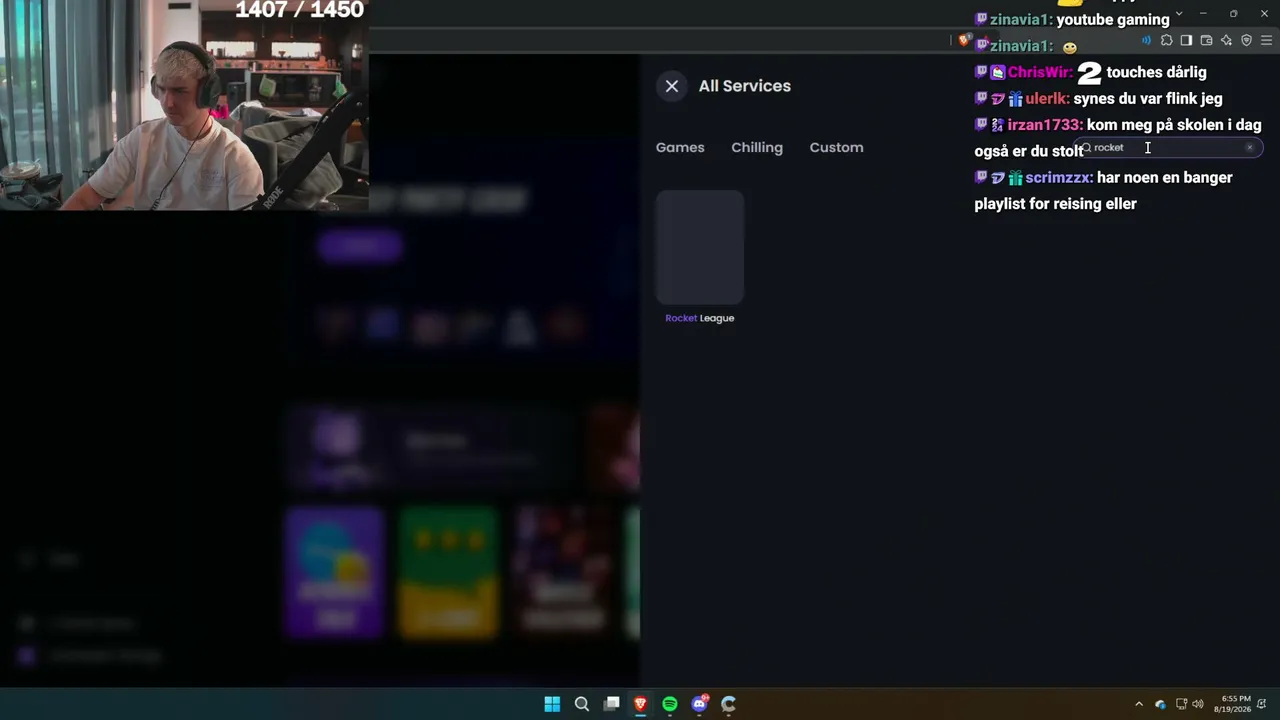Viewport: 1280px width, 720px height.
Task: Click the Brave Shields lion icon
Action: tap(963, 41)
